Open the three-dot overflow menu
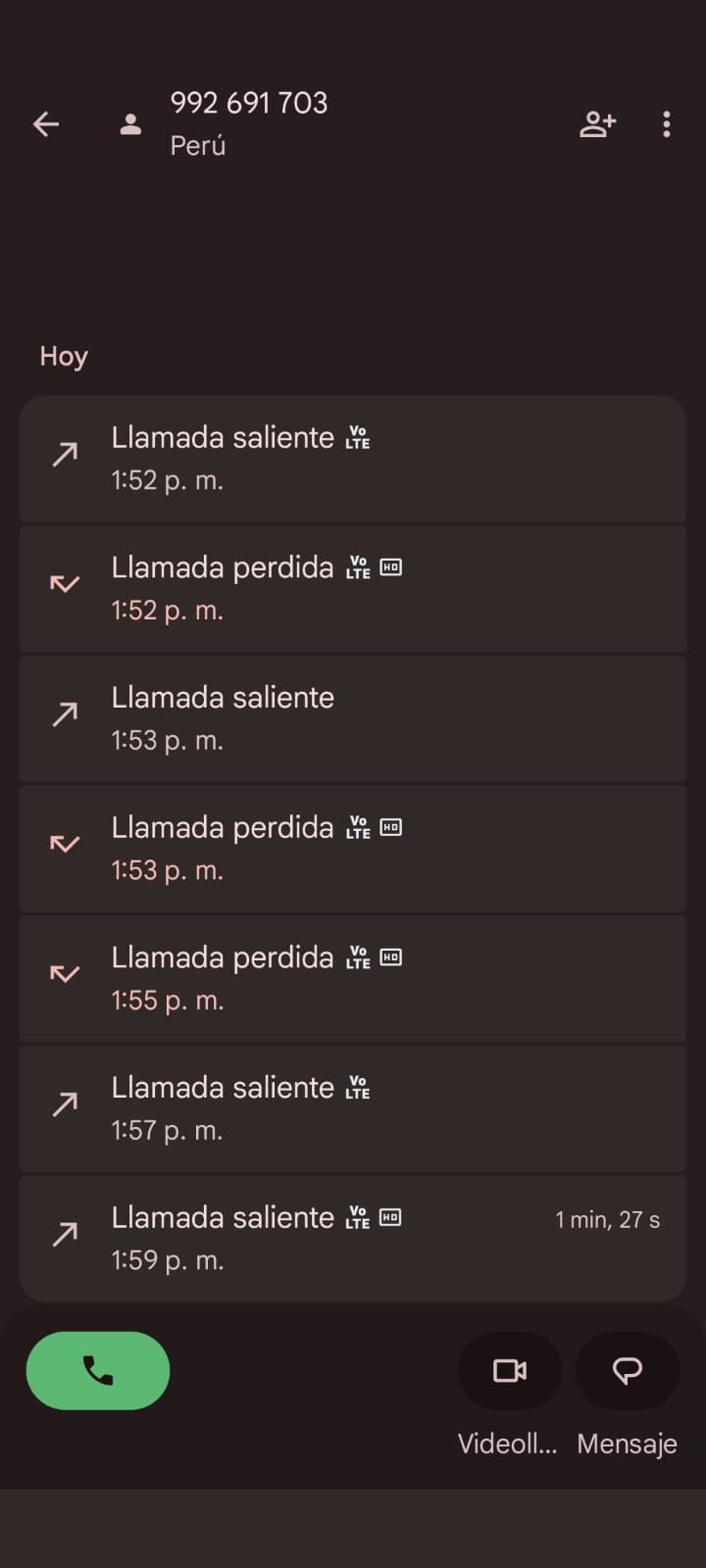The height and width of the screenshot is (1568, 706). (667, 124)
